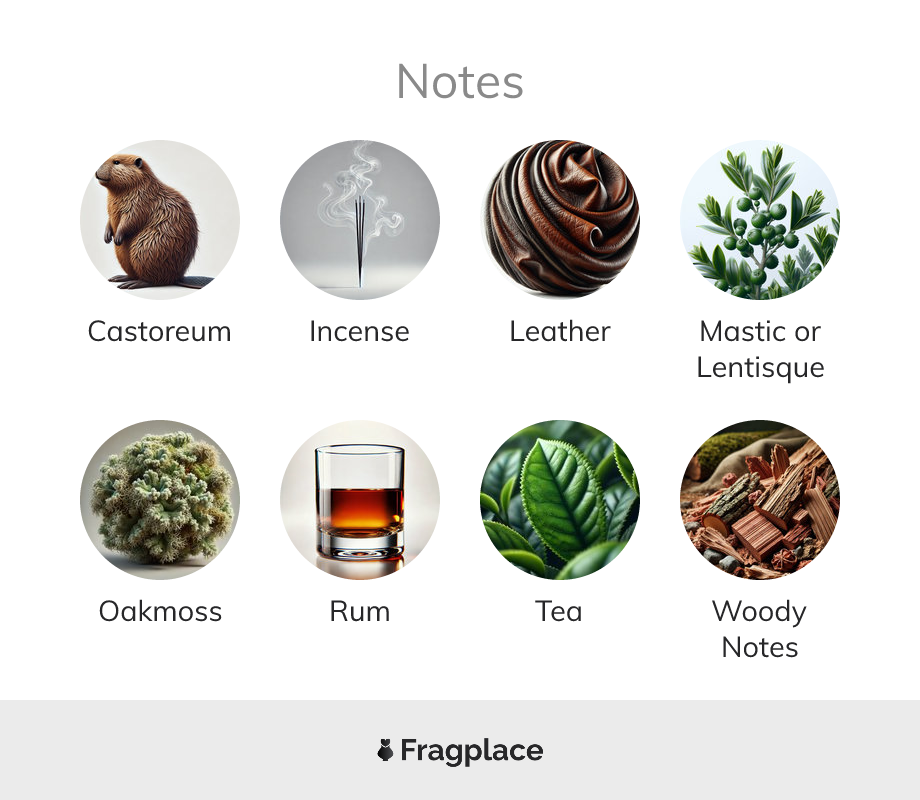Image resolution: width=920 pixels, height=800 pixels.
Task: Open the Woody Notes text label
Action: coord(760,630)
